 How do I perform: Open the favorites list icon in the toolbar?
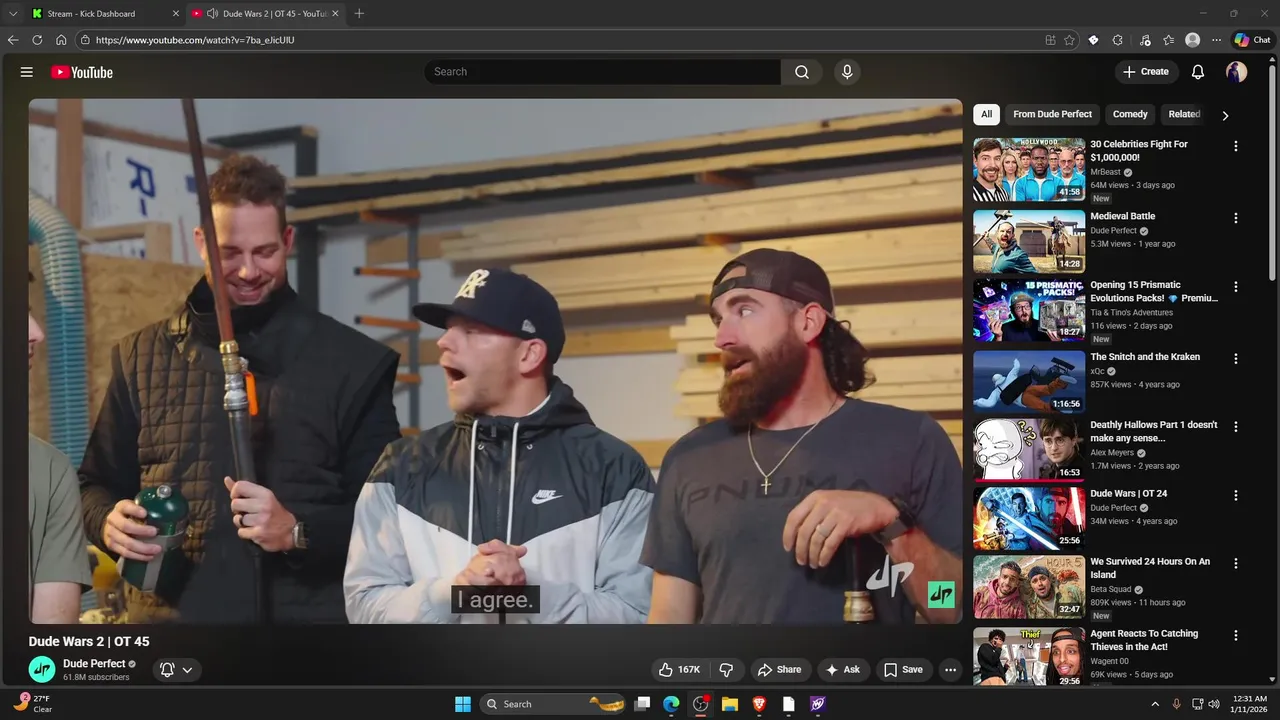(x=1168, y=40)
